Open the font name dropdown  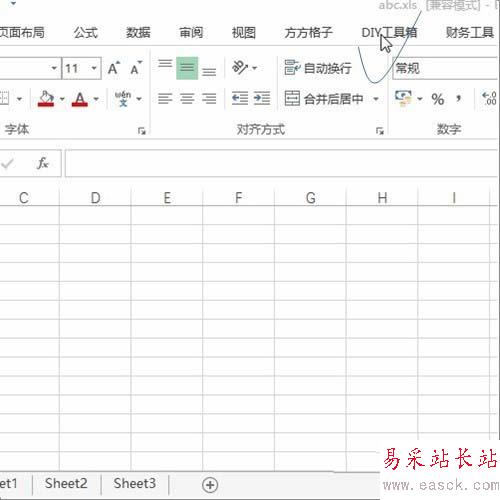click(x=54, y=68)
